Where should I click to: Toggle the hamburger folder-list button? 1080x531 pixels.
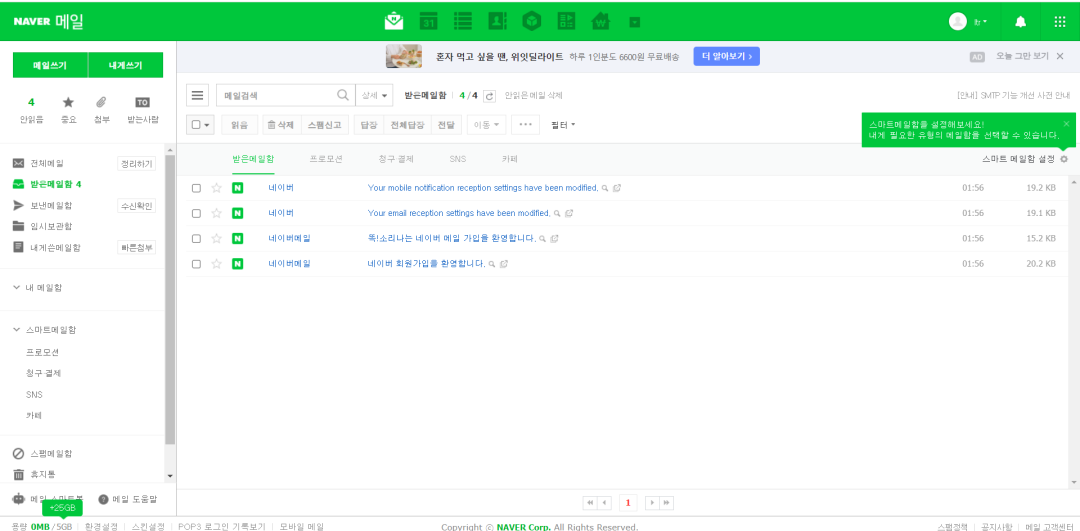(x=198, y=96)
